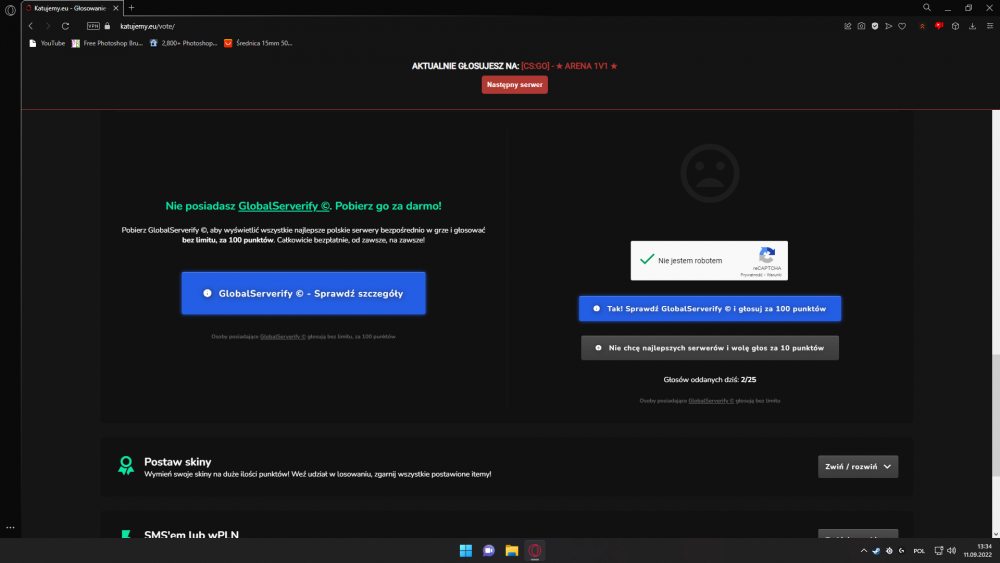Open the 2,800+ Photoshop... bookmark
Viewport: 1000px width, 563px height.
coord(183,43)
